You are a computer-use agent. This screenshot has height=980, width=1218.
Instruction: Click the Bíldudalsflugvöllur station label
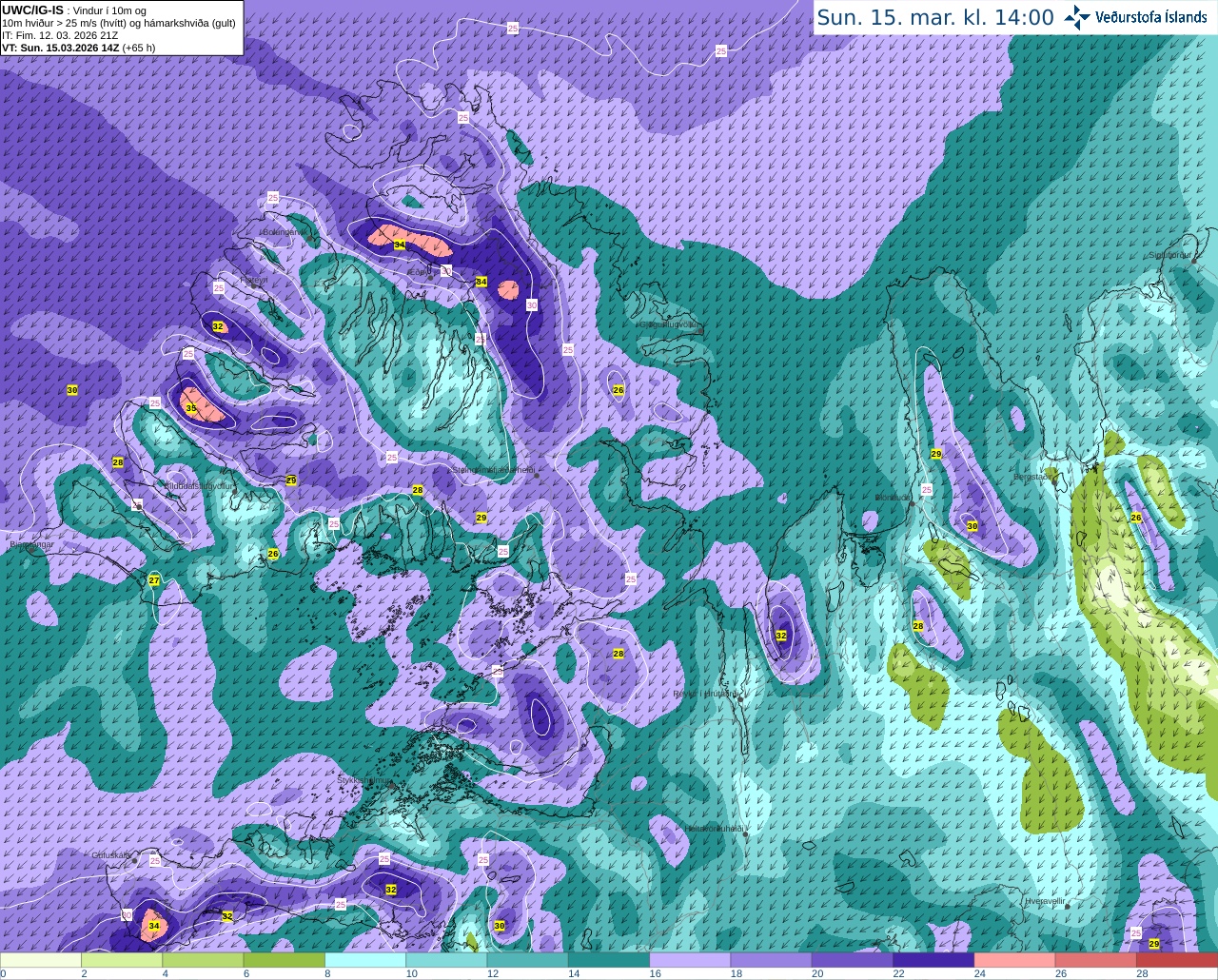click(x=198, y=485)
